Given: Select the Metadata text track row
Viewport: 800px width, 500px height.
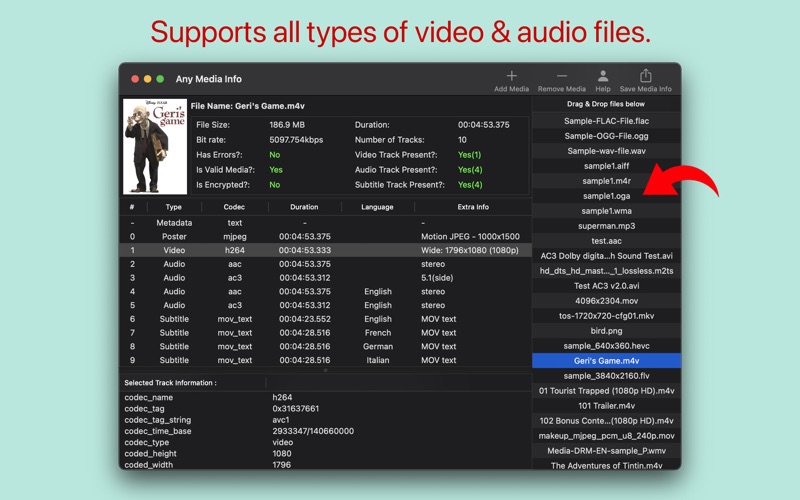Looking at the screenshot, I should click(326, 223).
